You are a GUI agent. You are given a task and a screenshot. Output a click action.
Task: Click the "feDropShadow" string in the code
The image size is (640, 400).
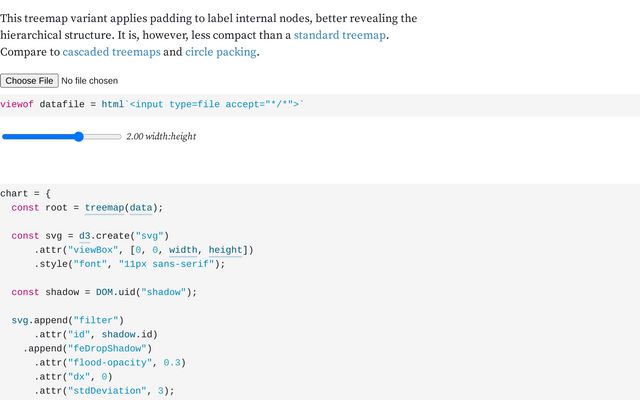coord(107,349)
